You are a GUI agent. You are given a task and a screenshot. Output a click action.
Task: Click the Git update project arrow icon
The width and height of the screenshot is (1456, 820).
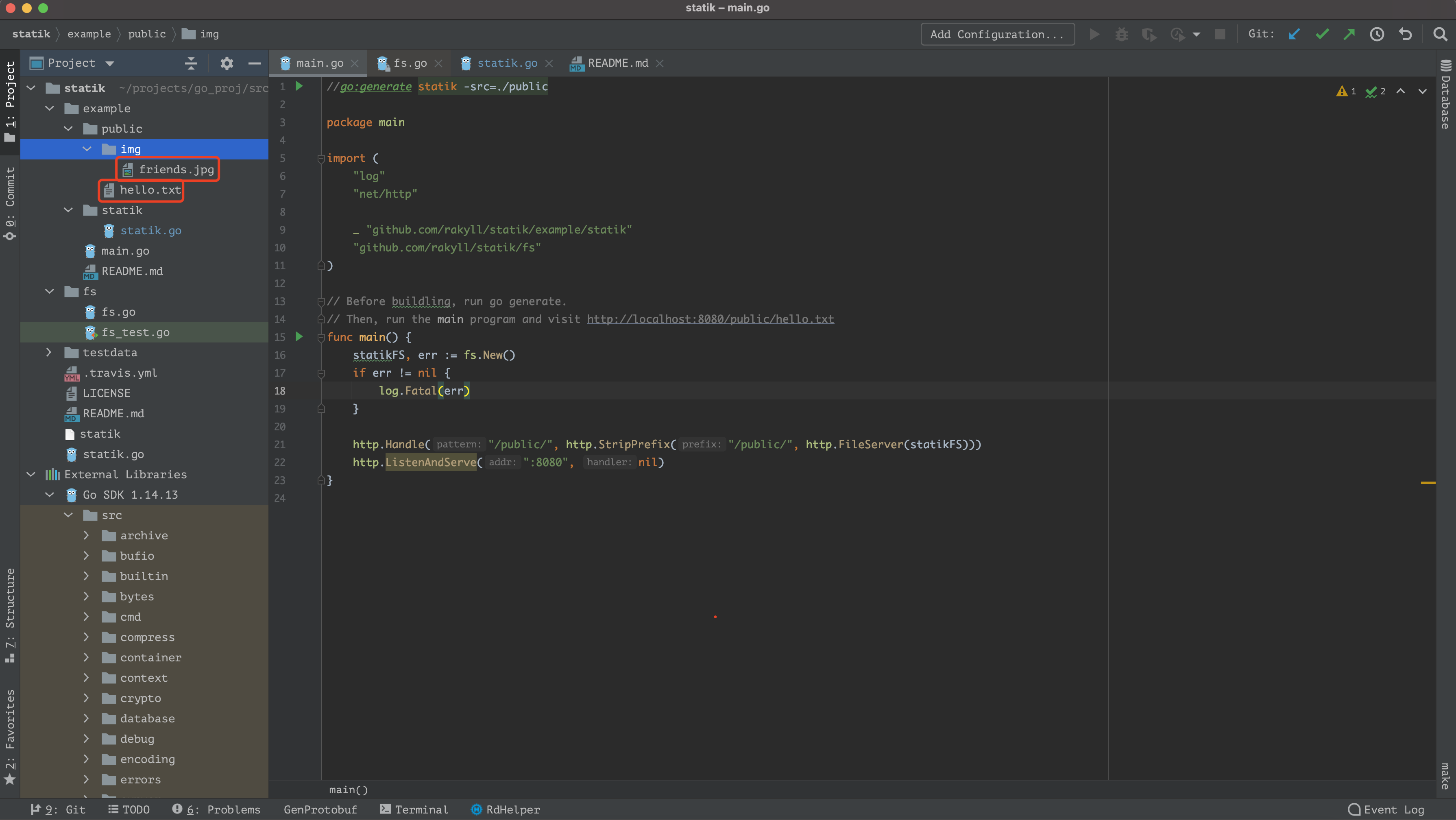click(1295, 35)
